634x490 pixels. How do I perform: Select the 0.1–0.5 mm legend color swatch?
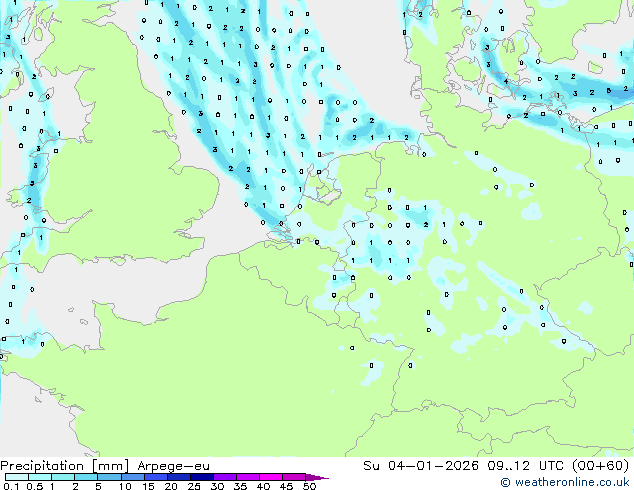(x=17, y=477)
